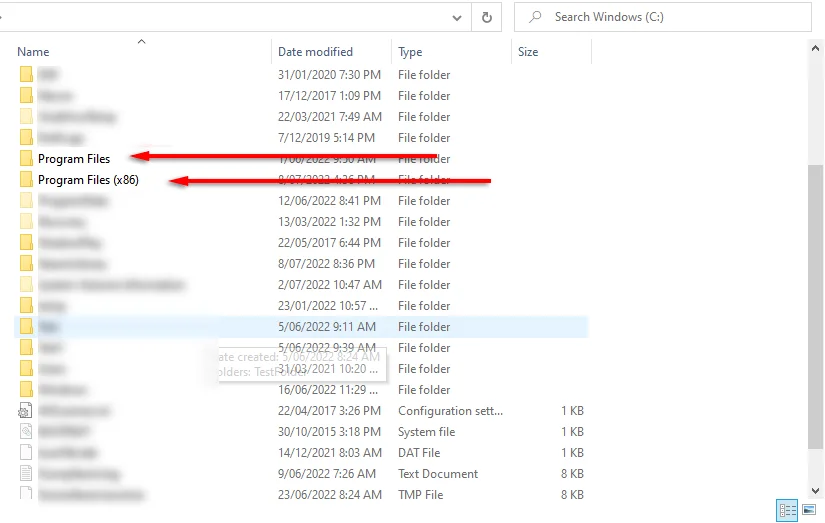The width and height of the screenshot is (825, 523).
Task: Click the search magnifier icon
Action: click(535, 17)
